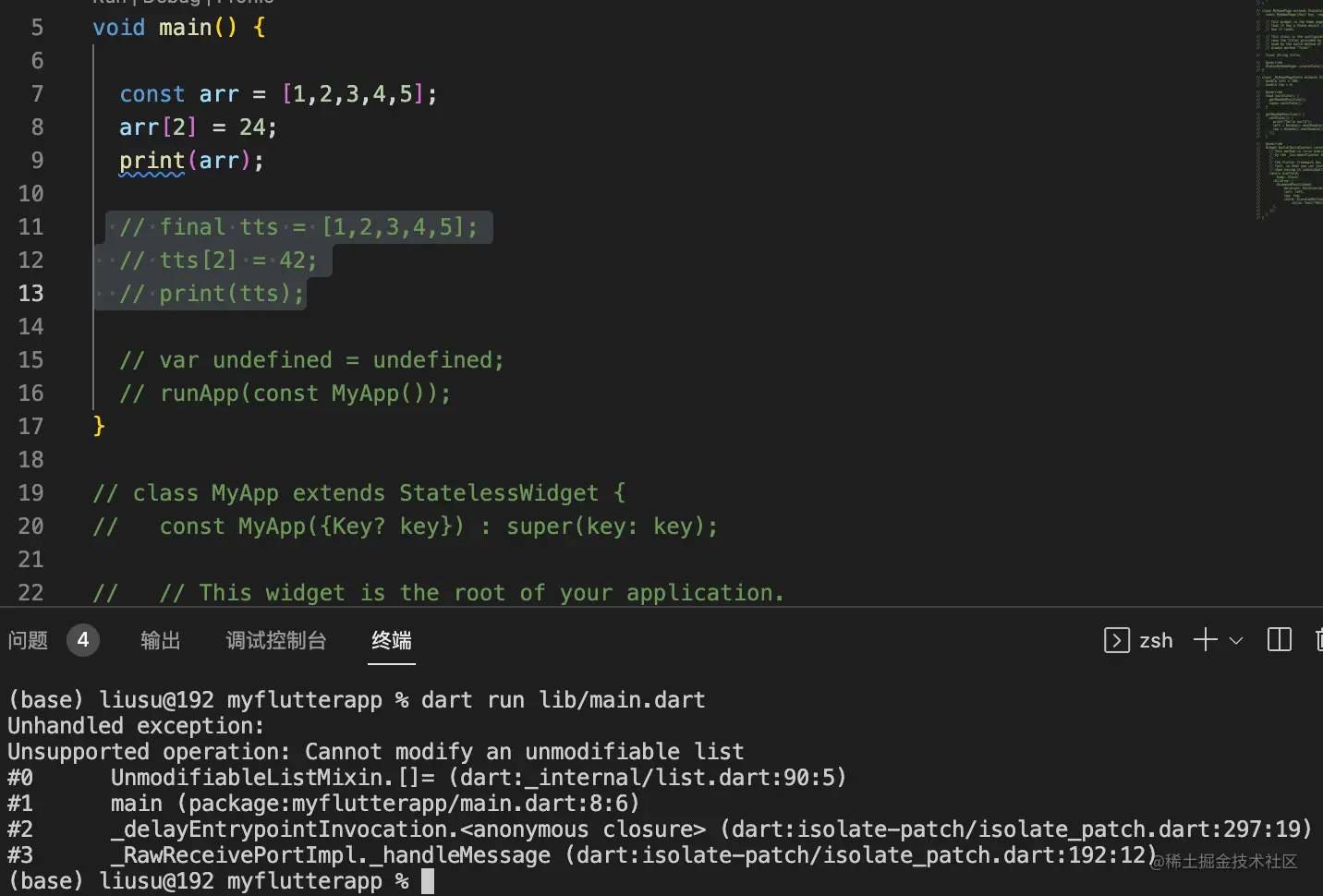
Task: Click terminal prompt cursor on last line
Action: point(427,881)
